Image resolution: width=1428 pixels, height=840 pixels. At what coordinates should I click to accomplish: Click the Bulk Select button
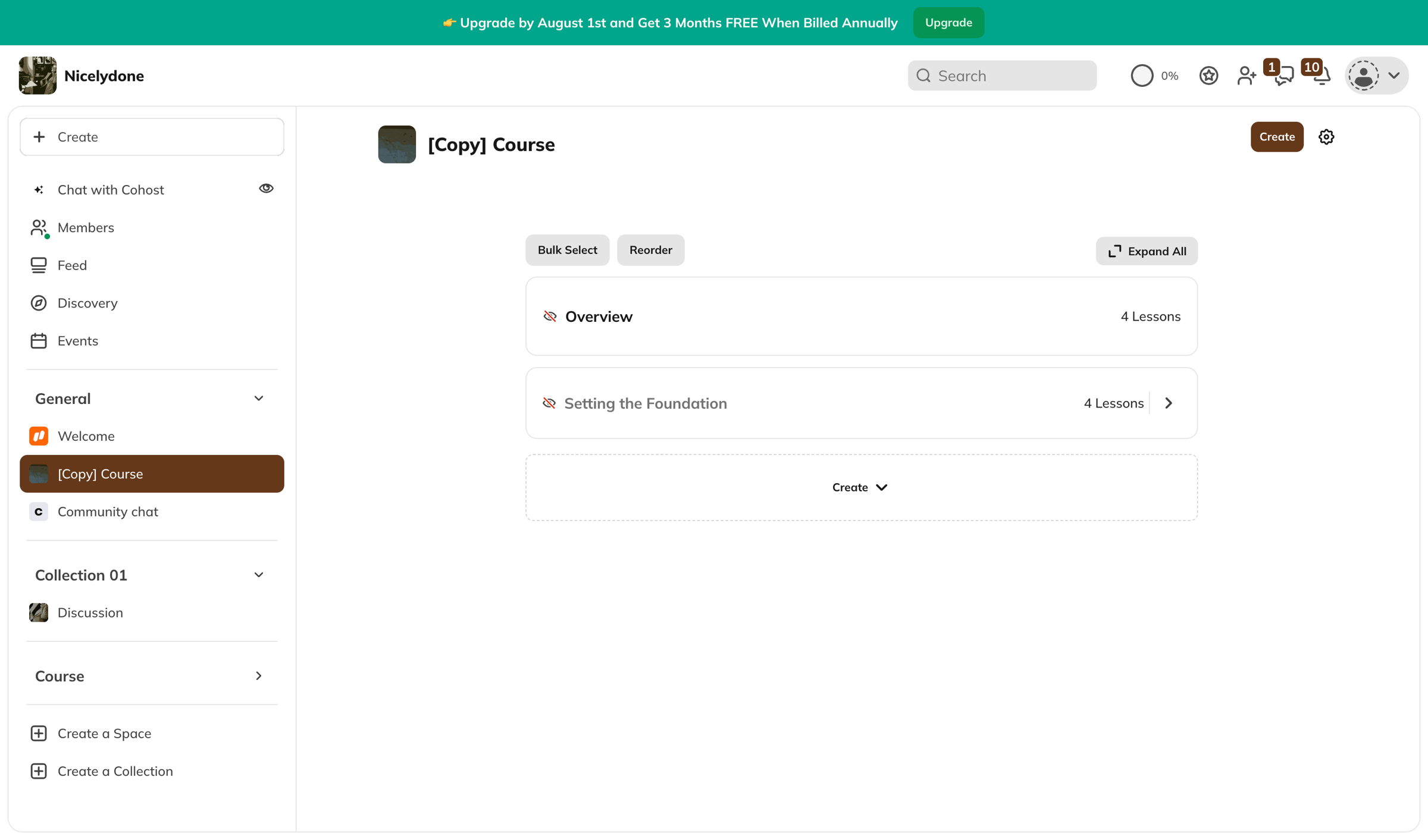point(567,250)
